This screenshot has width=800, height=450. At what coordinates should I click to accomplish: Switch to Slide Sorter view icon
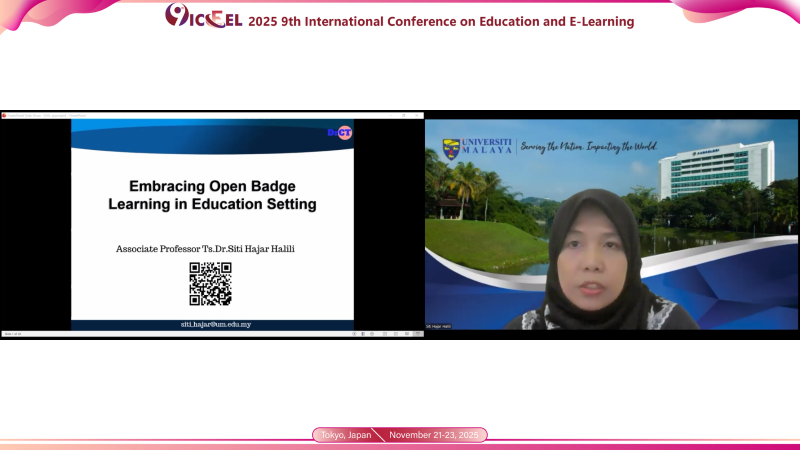tap(396, 334)
